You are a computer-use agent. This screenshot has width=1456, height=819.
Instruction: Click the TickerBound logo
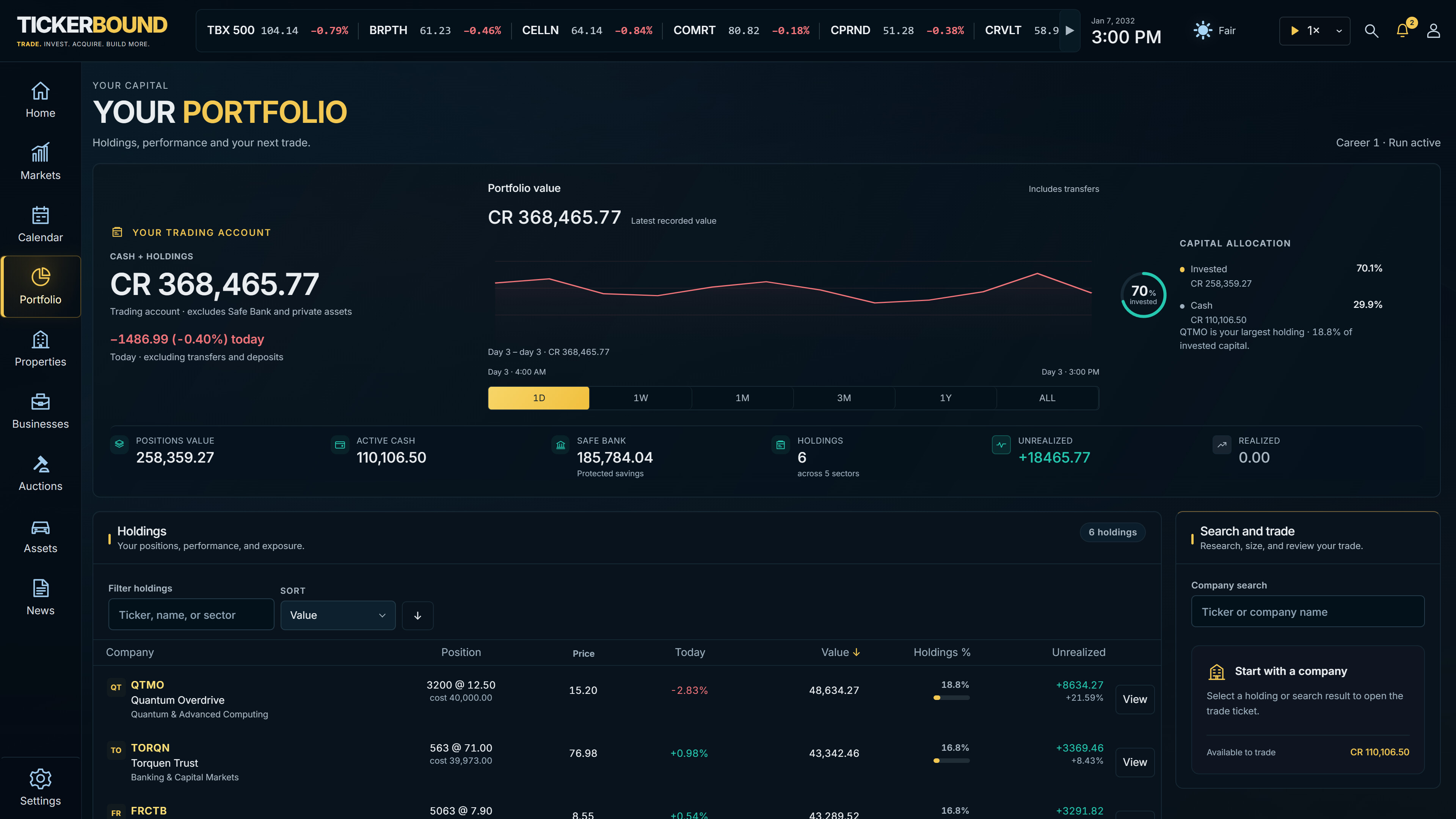click(91, 30)
